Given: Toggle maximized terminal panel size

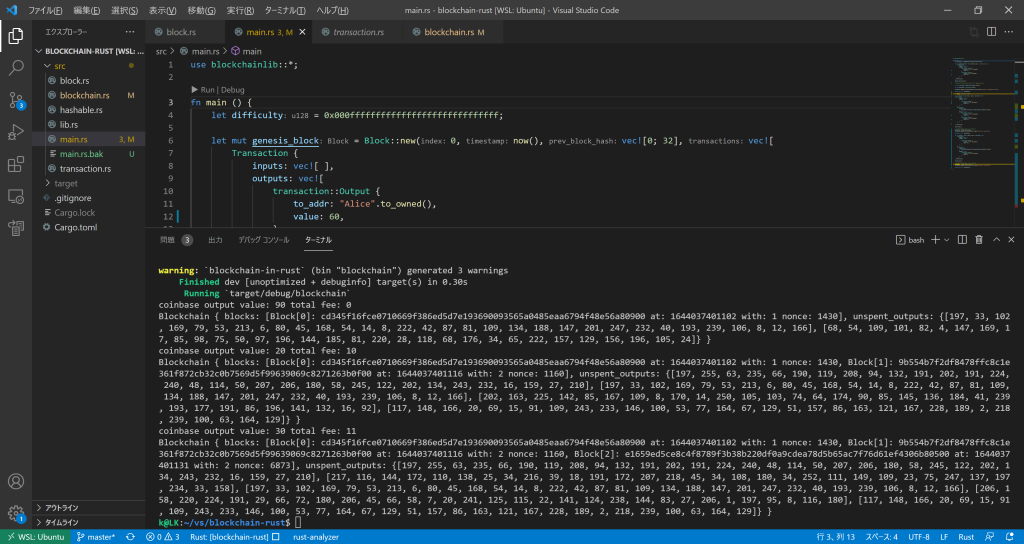Looking at the screenshot, I should click(x=996, y=240).
